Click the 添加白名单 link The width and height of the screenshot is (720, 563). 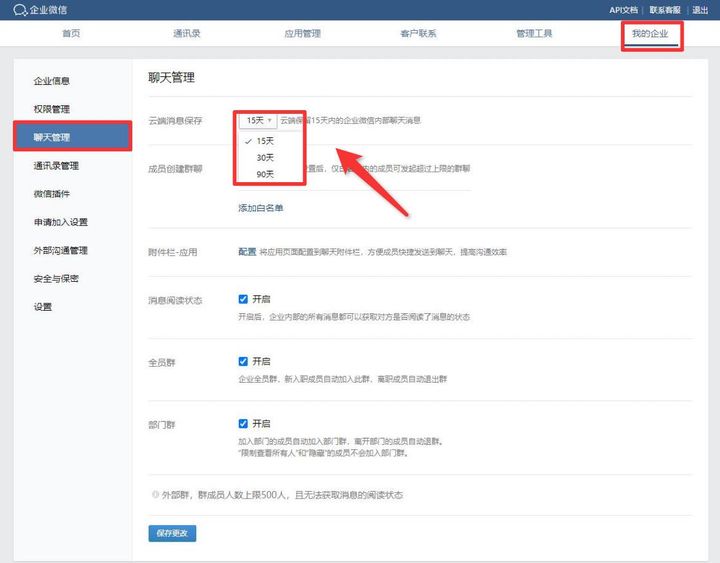pyautogui.click(x=260, y=208)
